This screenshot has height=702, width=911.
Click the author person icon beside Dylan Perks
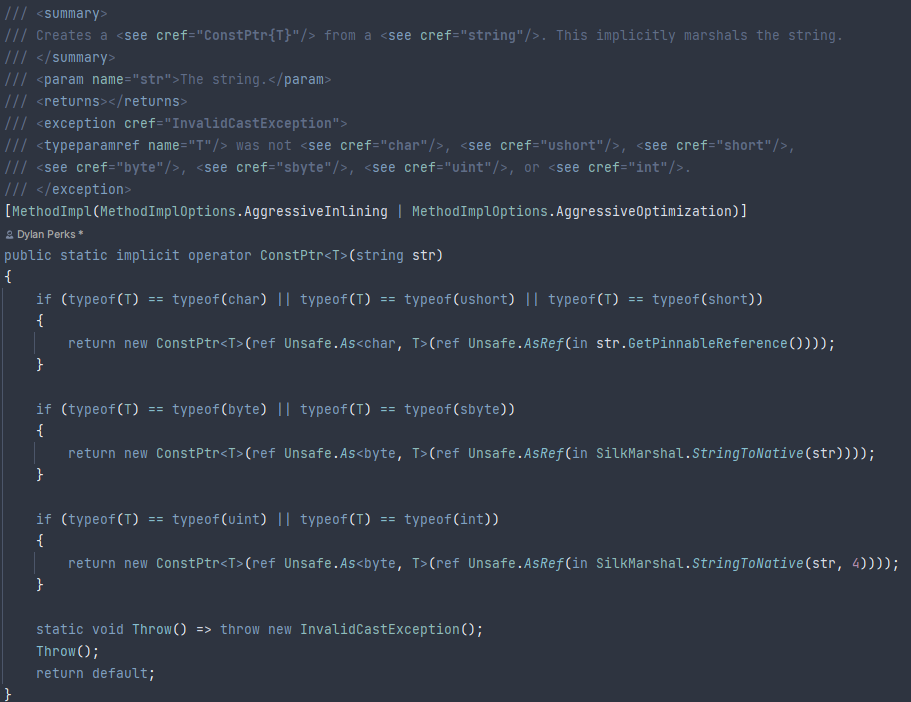click(x=9, y=235)
